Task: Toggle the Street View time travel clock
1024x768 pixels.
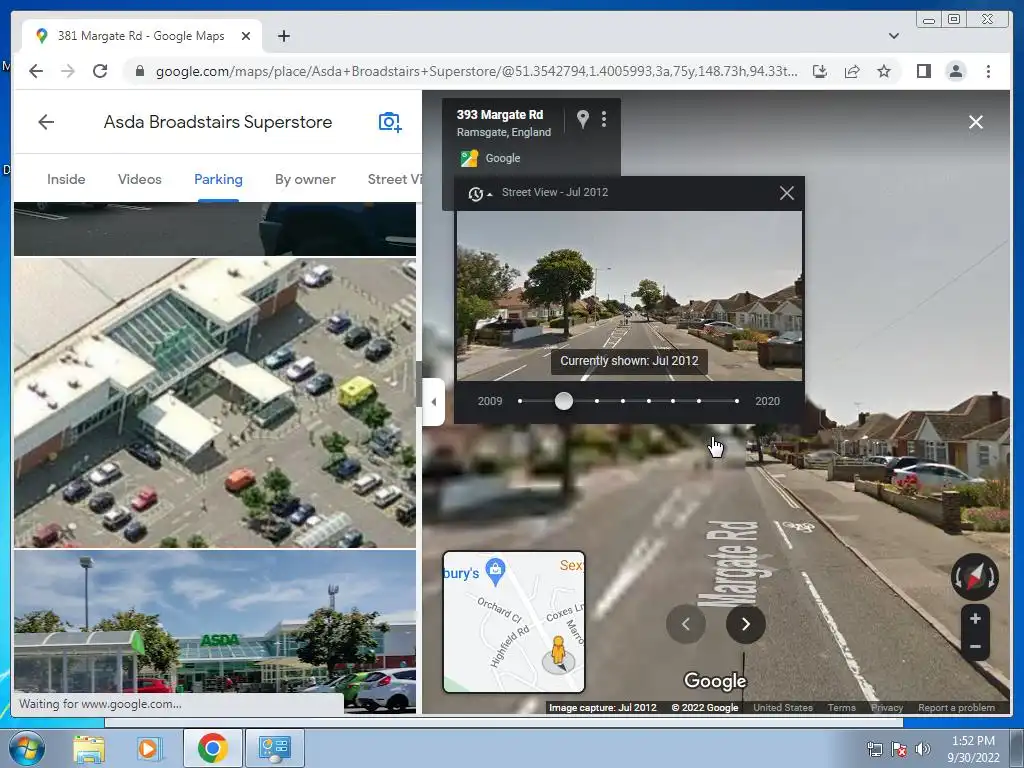Action: pos(479,193)
